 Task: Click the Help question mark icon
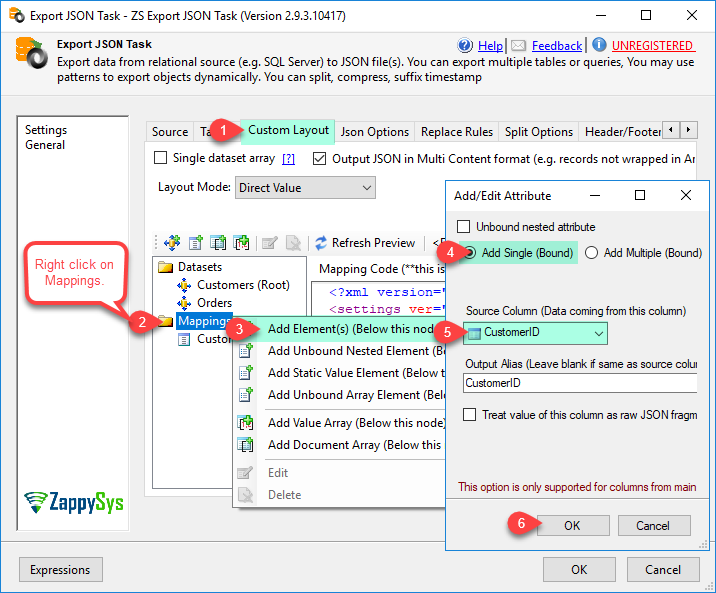tap(465, 45)
